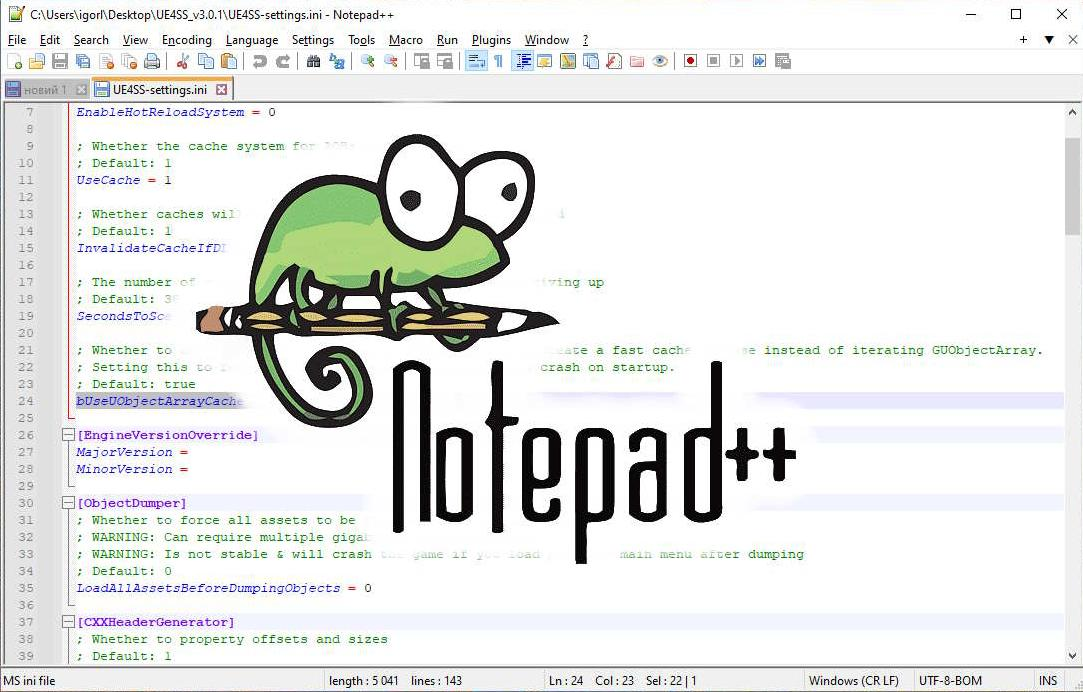This screenshot has height=692, width=1083.
Task: Click the Open file toolbar icon
Action: (37, 61)
